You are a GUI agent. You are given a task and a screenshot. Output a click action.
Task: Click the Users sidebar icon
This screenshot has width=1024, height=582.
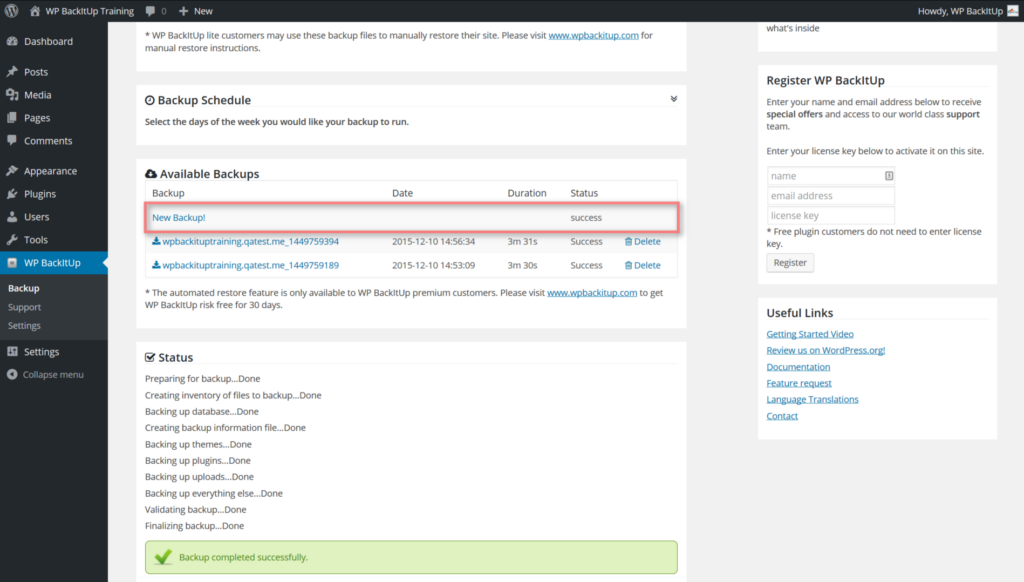tap(13, 217)
